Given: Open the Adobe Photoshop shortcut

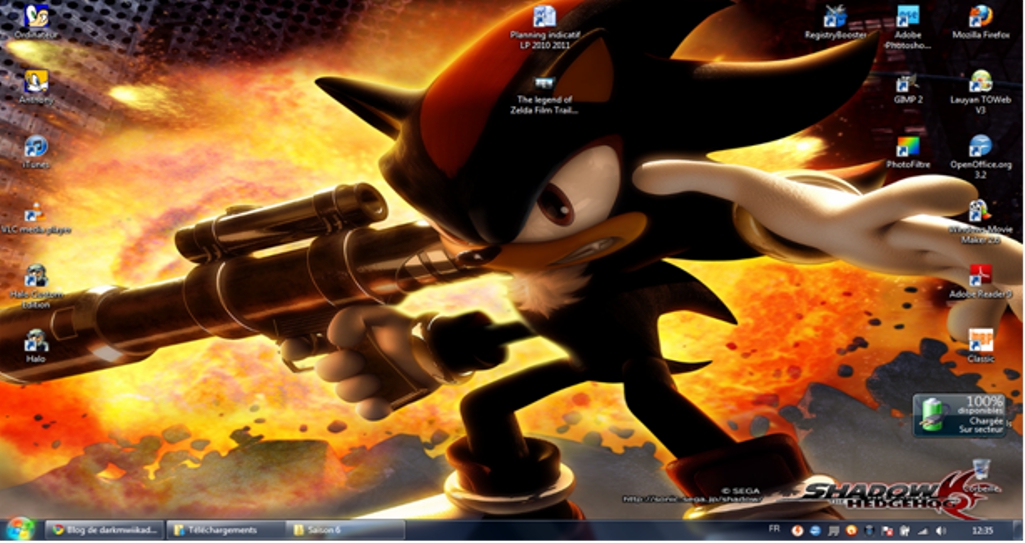Looking at the screenshot, I should point(908,27).
